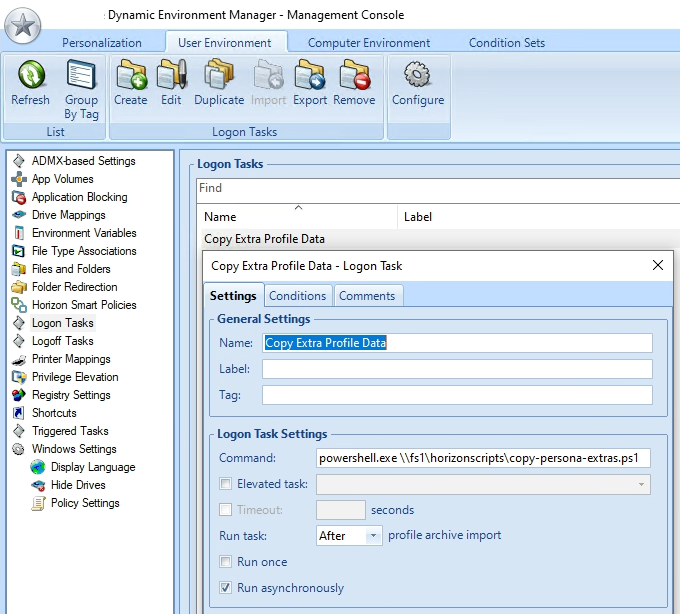Click the Folder Redirection icon
680x614 pixels.
tap(19, 287)
